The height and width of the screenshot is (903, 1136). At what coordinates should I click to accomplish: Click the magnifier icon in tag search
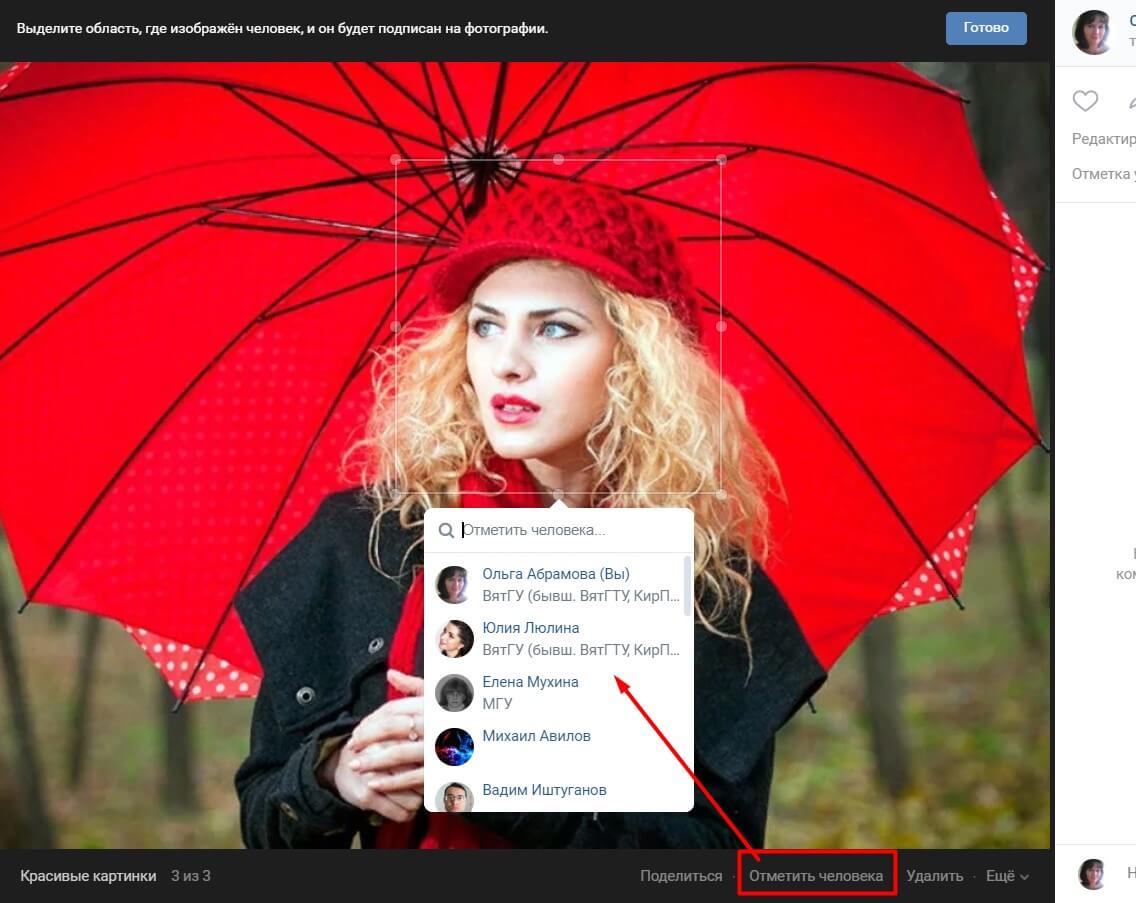[x=446, y=531]
